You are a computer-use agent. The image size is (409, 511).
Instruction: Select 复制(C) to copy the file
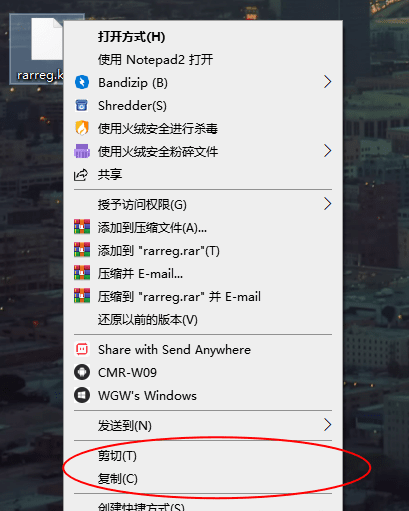[203, 479]
